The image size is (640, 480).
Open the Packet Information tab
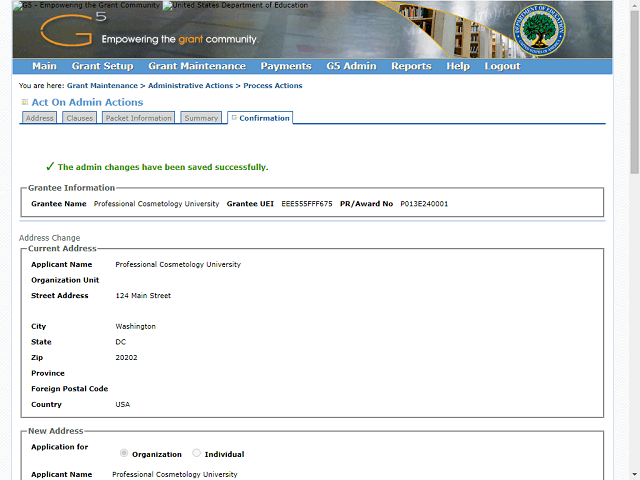pyautogui.click(x=138, y=118)
